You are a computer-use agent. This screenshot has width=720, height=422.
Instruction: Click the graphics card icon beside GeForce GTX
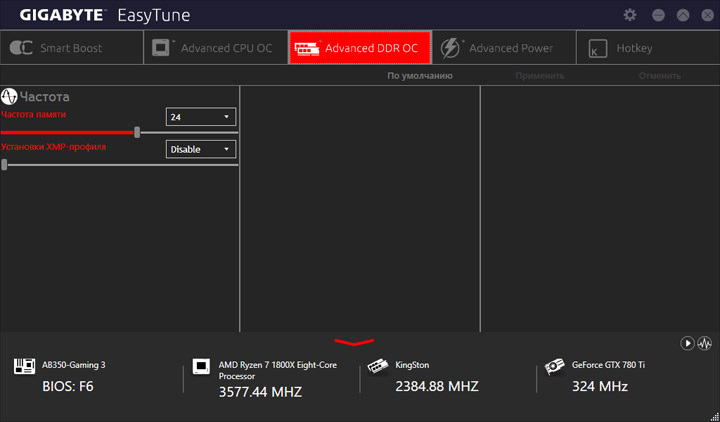[555, 366]
